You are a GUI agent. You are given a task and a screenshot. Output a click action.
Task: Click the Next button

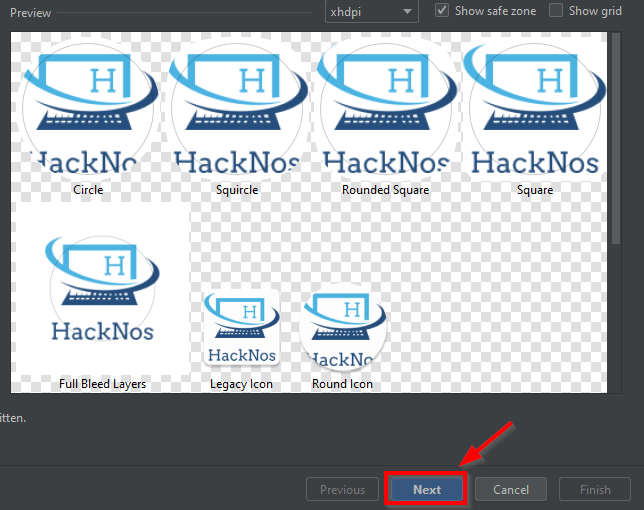[x=427, y=489]
